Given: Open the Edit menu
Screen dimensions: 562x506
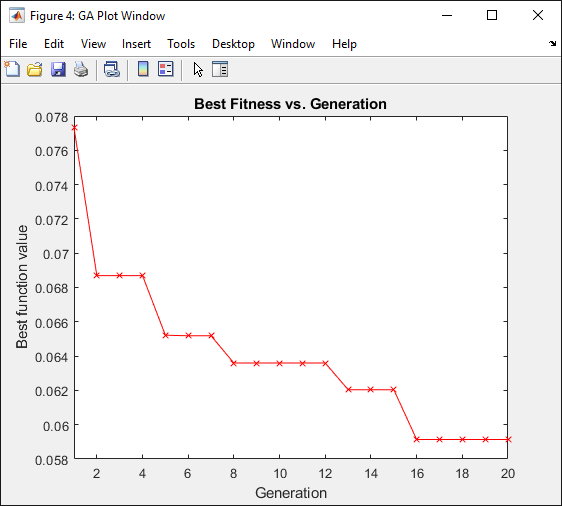Looking at the screenshot, I should coord(54,44).
